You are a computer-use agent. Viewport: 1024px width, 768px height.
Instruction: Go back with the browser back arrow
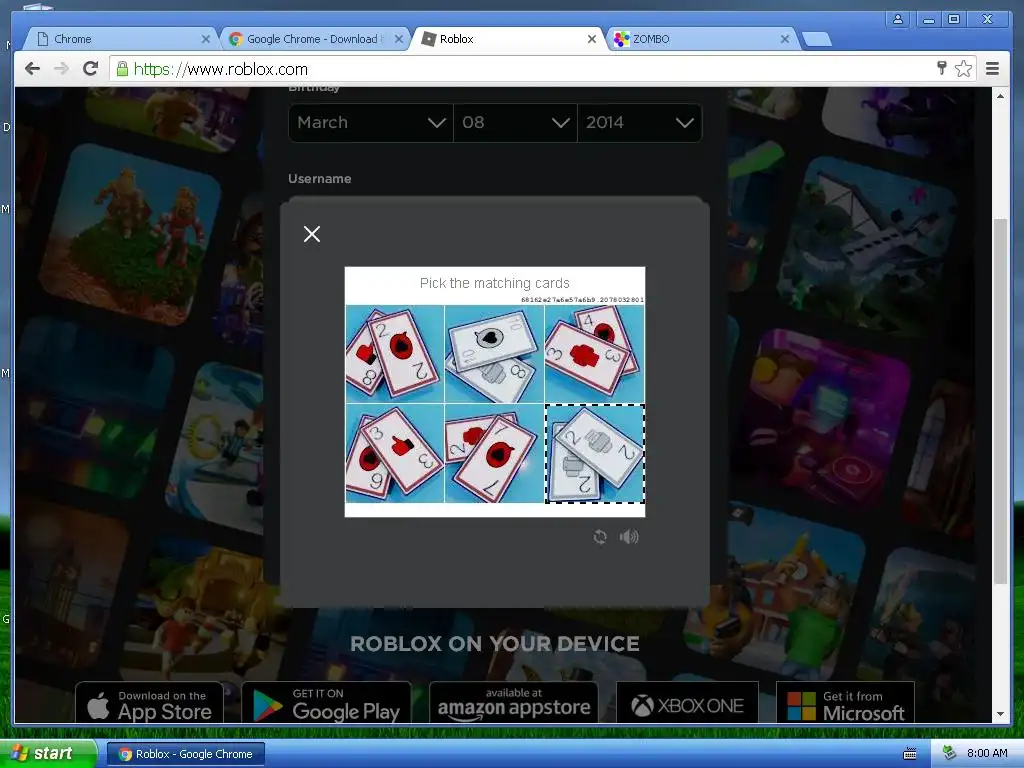pyautogui.click(x=32, y=69)
